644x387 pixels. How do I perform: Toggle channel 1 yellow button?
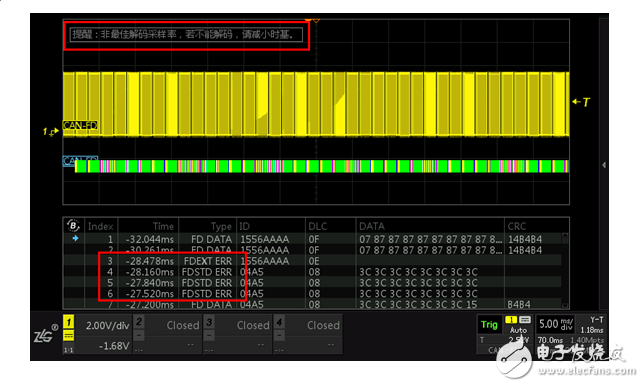click(x=69, y=322)
